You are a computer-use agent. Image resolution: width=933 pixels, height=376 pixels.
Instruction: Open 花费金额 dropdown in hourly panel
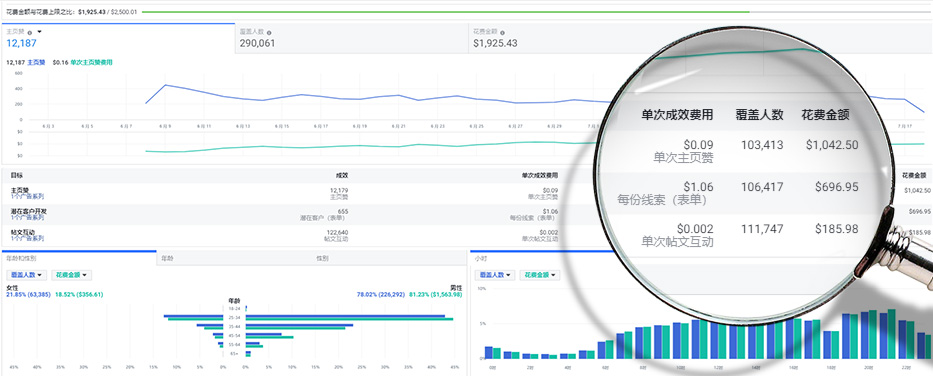(x=539, y=275)
